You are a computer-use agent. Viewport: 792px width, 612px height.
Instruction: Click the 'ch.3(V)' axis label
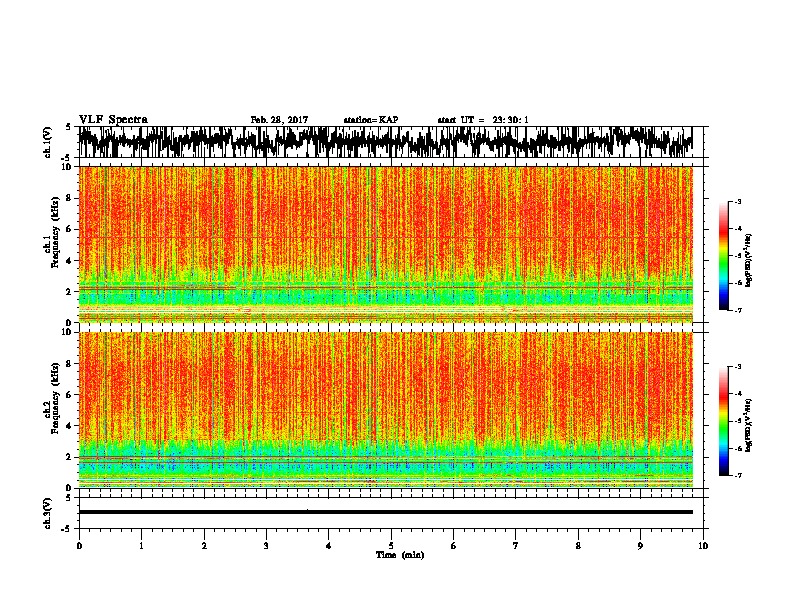coord(48,513)
